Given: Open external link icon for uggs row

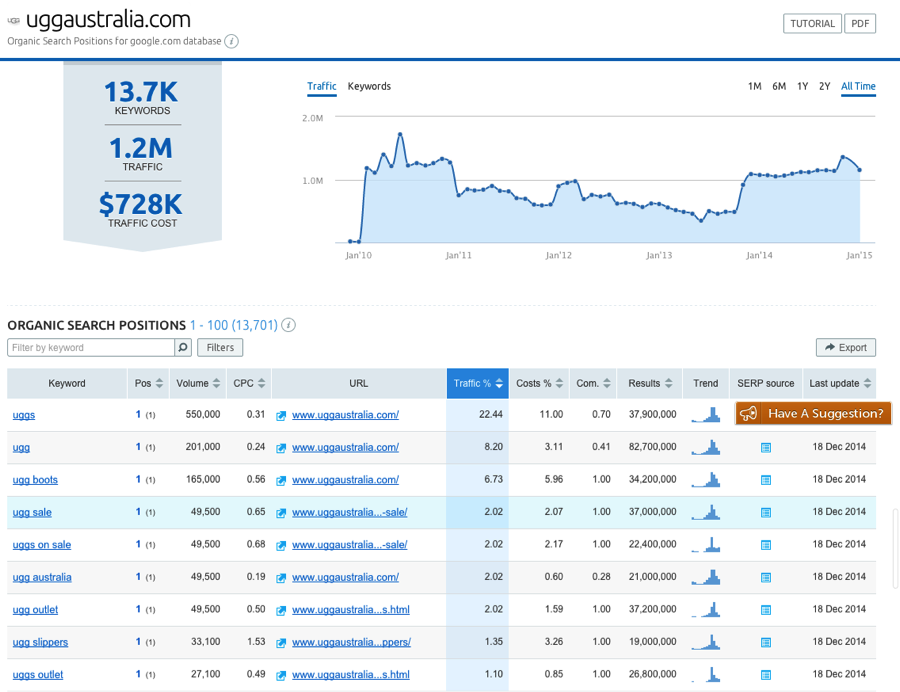Looking at the screenshot, I should pyautogui.click(x=281, y=415).
